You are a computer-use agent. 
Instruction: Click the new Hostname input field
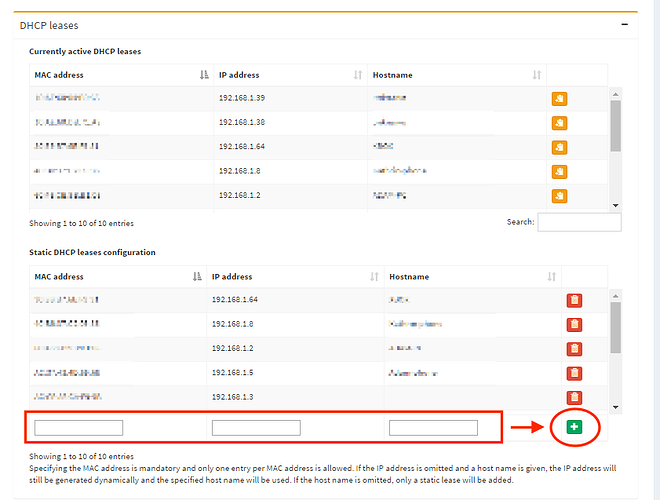tap(433, 428)
